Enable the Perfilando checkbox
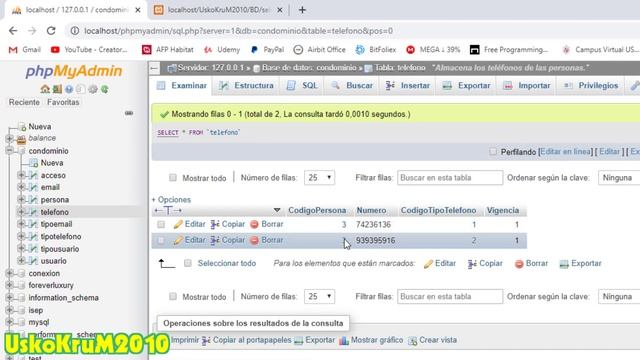Image resolution: width=640 pixels, height=360 pixels. pos(493,152)
